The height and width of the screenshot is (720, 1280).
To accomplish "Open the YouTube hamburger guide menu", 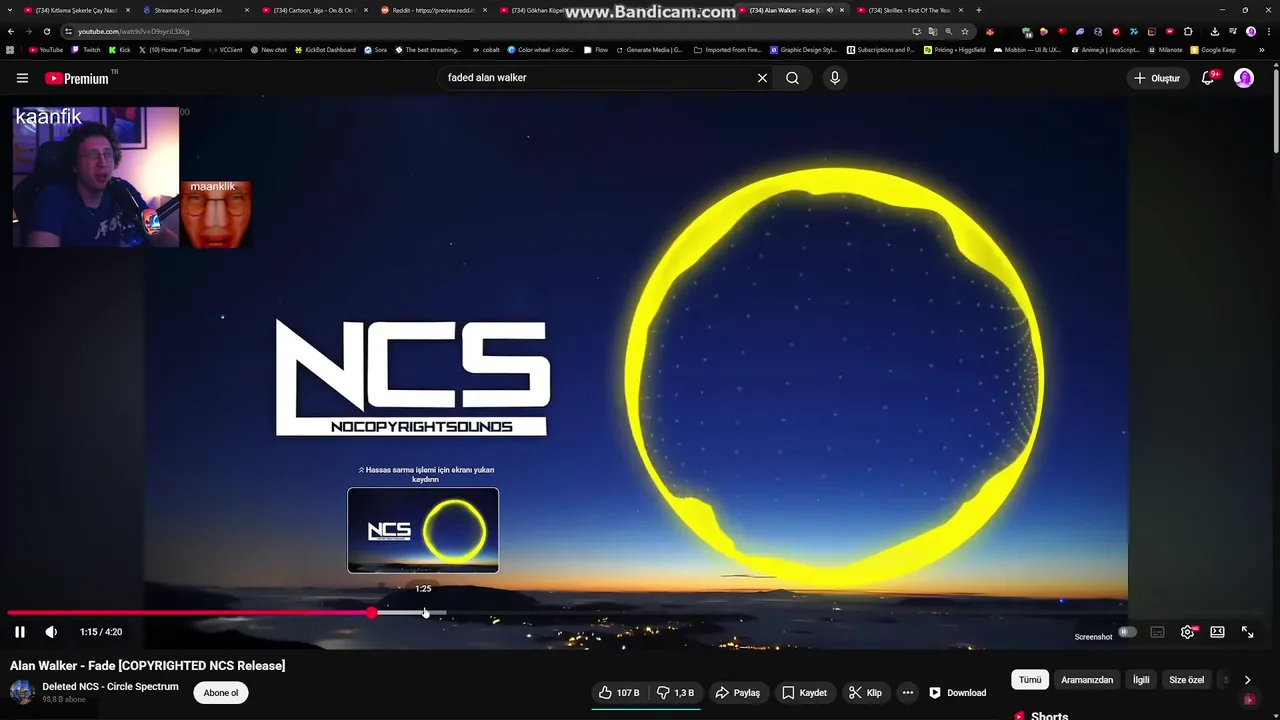I will [22, 78].
